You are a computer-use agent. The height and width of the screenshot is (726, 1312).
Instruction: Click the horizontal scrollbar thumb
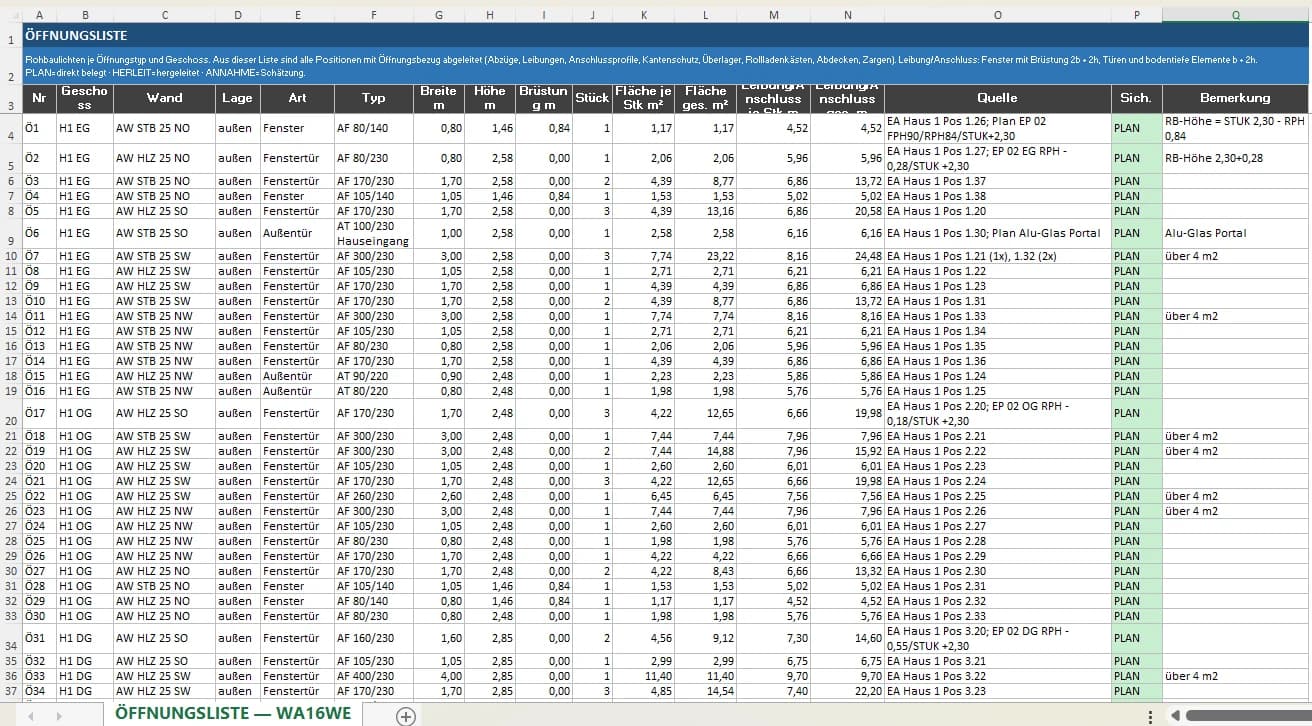[1248, 716]
